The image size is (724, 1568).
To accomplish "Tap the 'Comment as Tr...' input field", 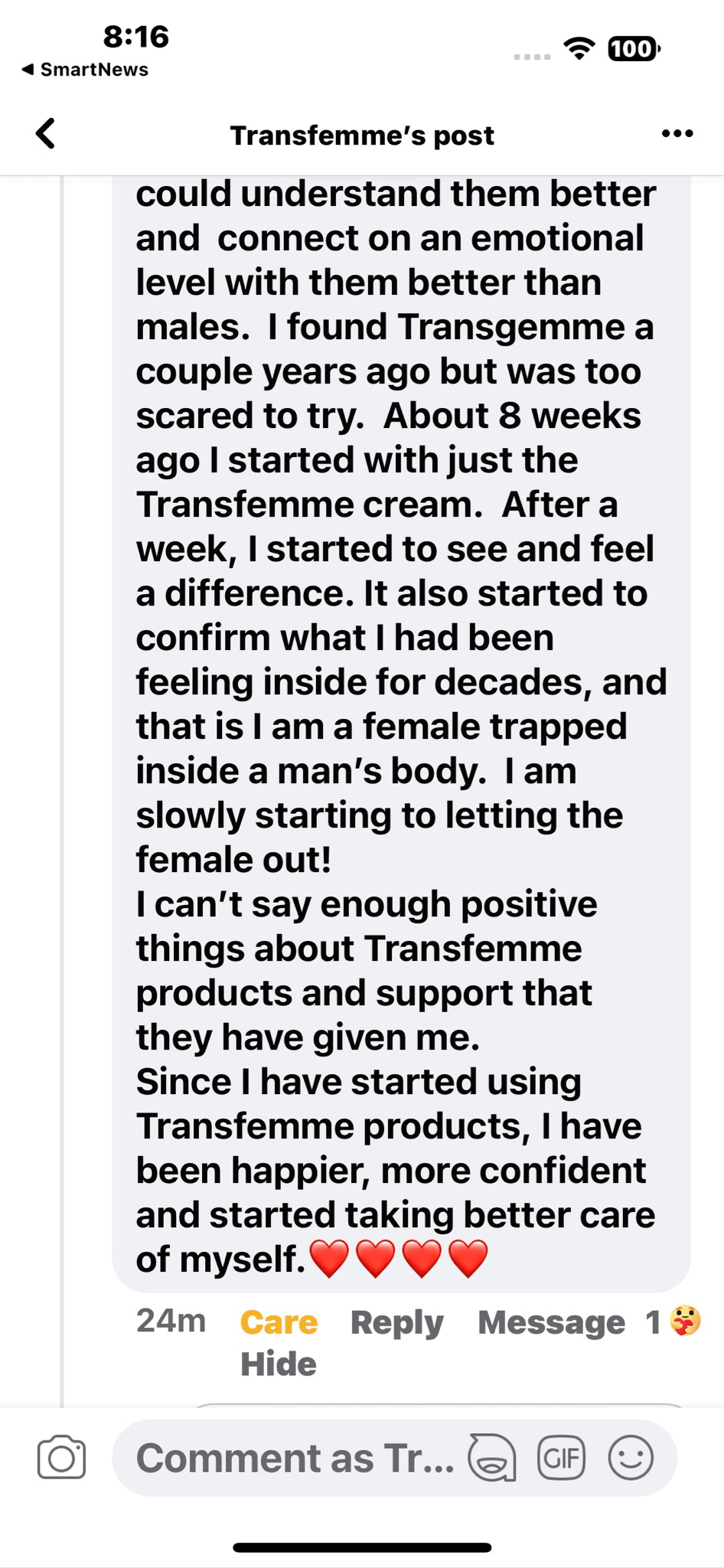I will pos(295,1458).
